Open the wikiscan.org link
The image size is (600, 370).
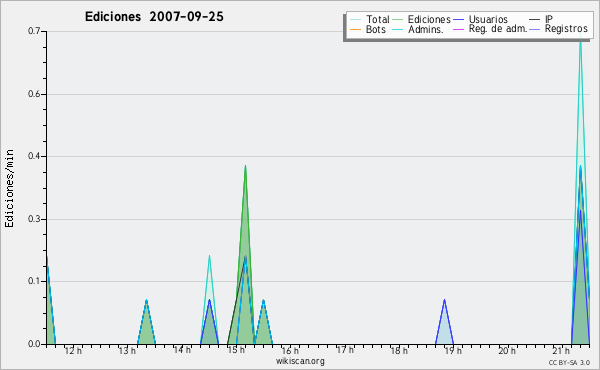[x=300, y=361]
